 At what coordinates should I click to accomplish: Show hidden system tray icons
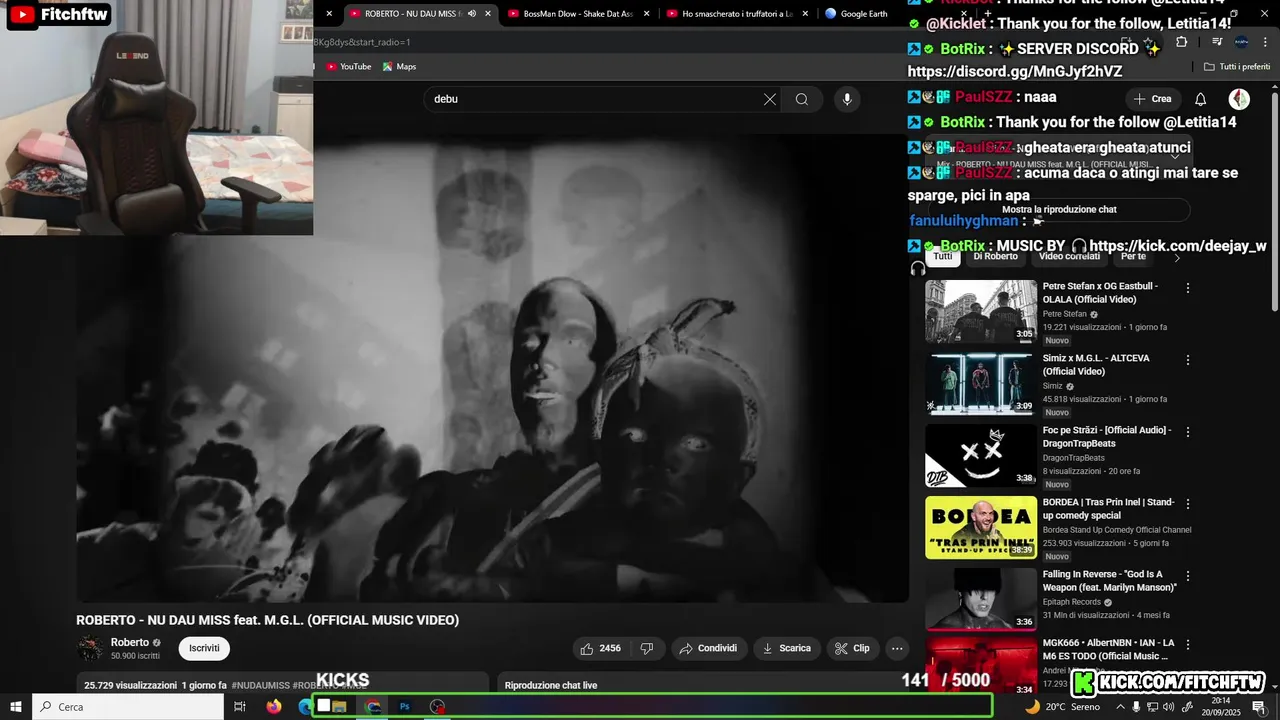coord(1120,706)
